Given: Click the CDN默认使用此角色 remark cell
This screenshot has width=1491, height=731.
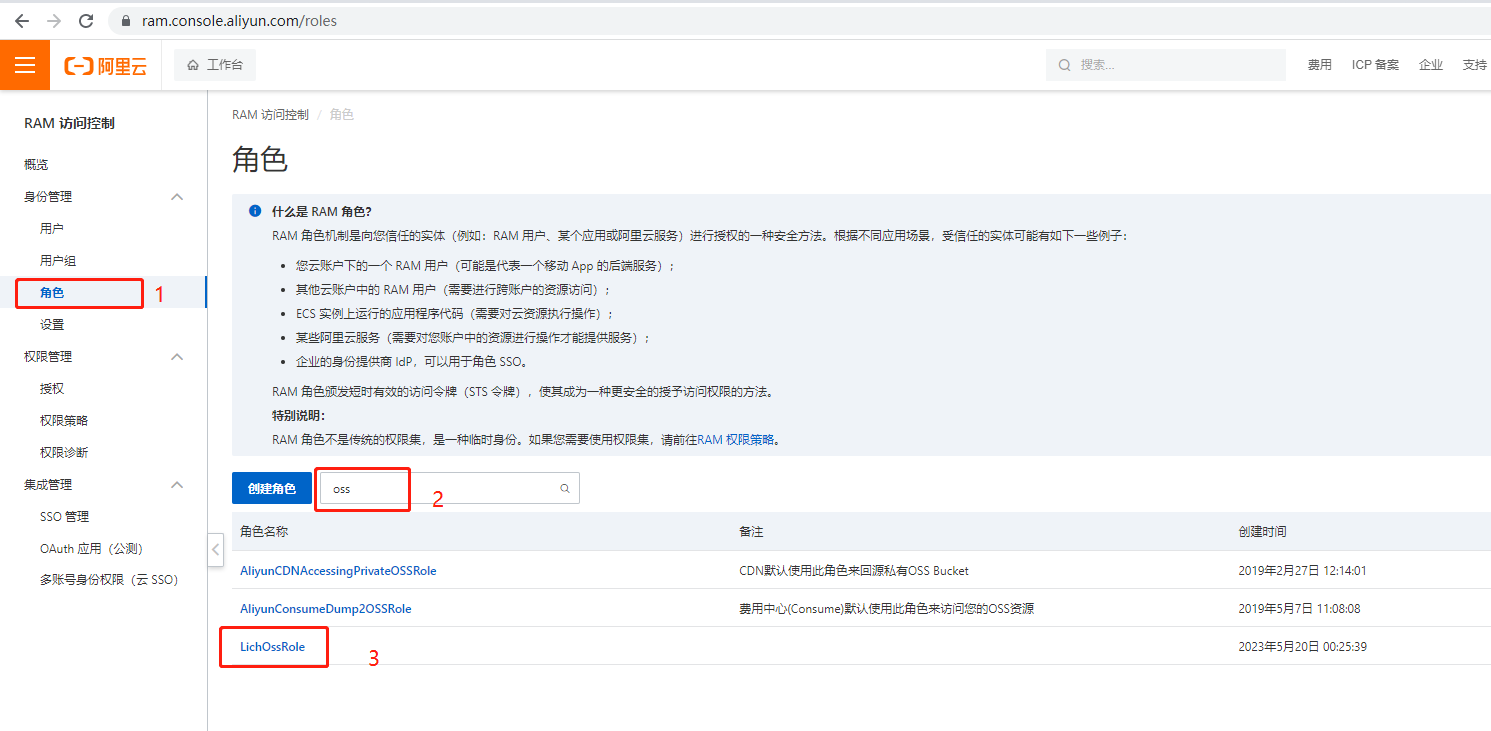Looking at the screenshot, I should point(854,570).
